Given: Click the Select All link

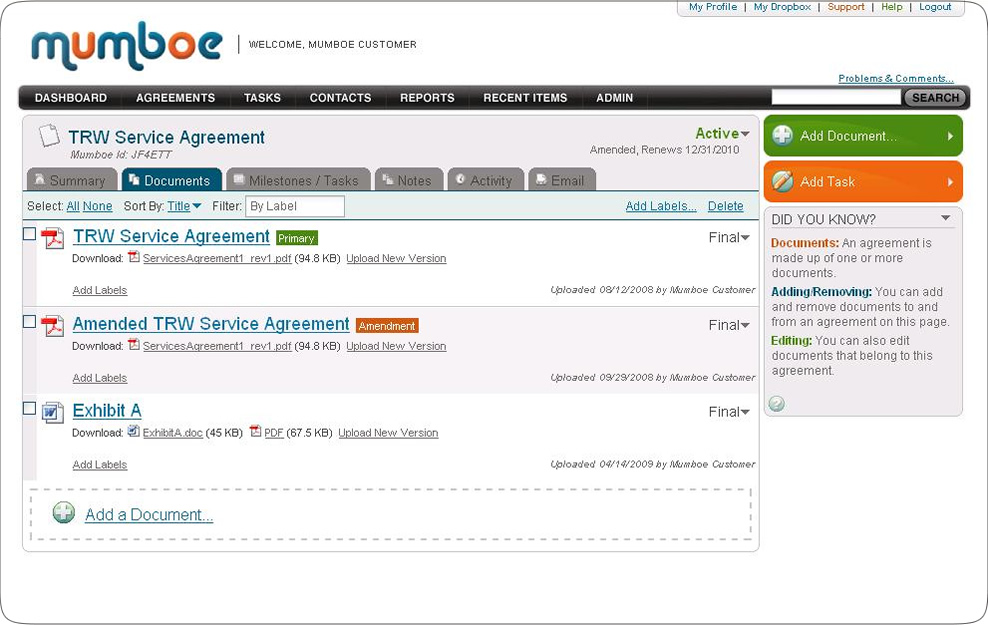Looking at the screenshot, I should pos(73,206).
